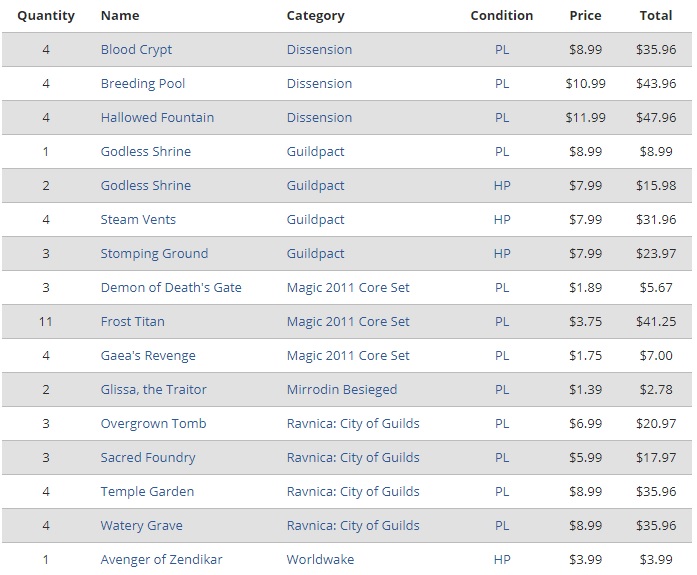Click Glissa, the Traitor link
Screen dimensions: 697x575
tap(154, 390)
